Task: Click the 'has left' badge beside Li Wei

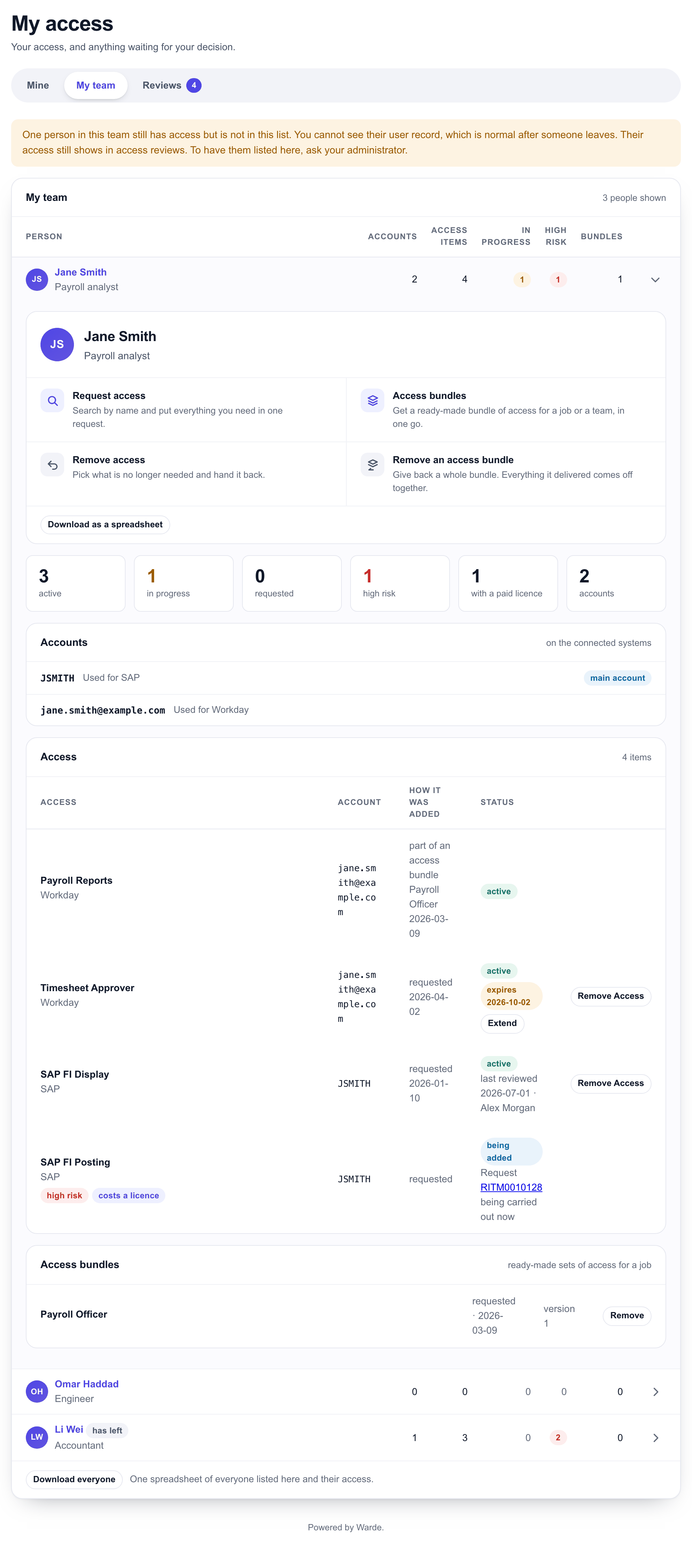Action: [107, 1431]
